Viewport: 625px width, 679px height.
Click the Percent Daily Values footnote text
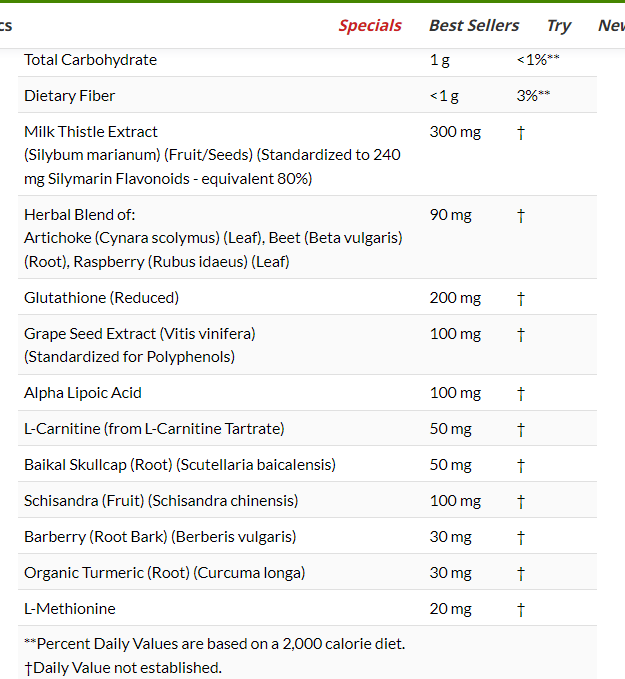point(214,644)
